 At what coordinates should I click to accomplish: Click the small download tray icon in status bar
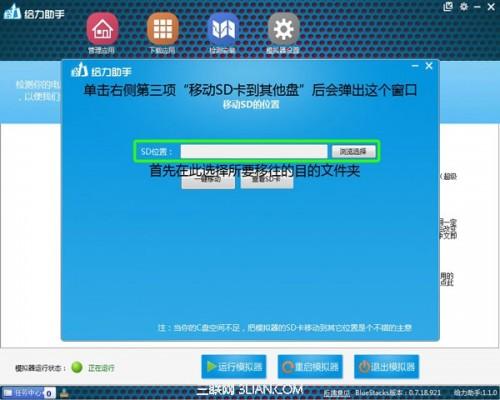pos(65,393)
